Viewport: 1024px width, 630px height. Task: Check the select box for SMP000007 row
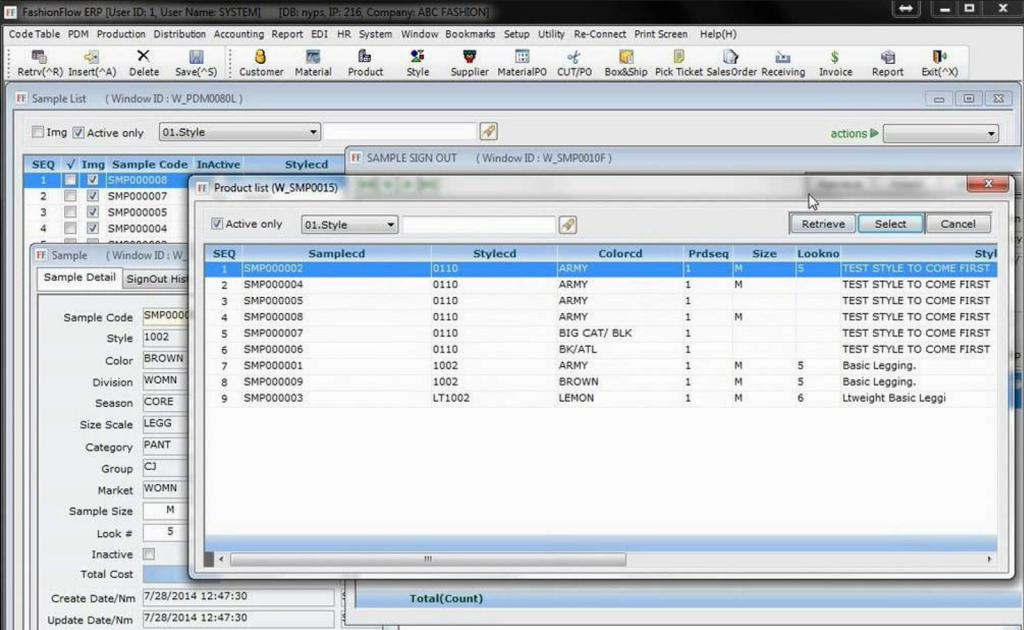[70, 196]
